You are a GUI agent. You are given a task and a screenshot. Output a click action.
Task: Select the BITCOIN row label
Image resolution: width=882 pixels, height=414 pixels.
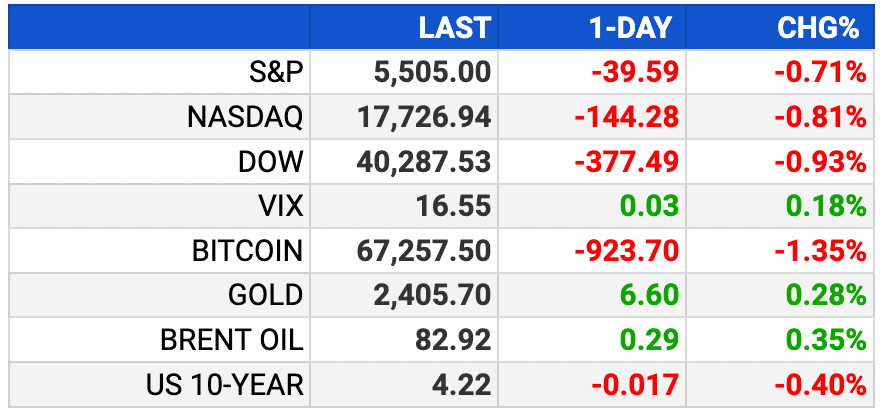tap(248, 251)
